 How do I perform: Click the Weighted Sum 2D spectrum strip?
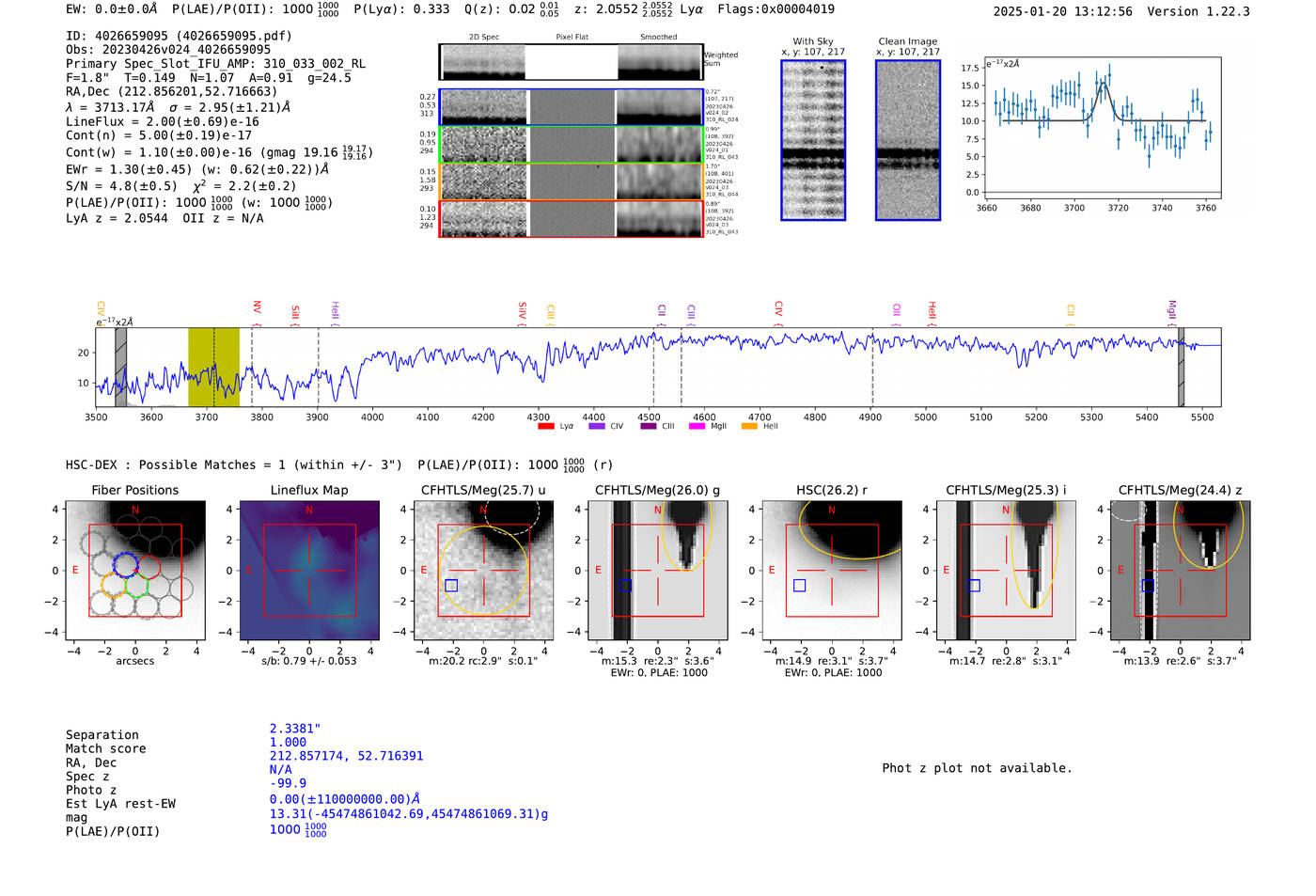click(571, 62)
